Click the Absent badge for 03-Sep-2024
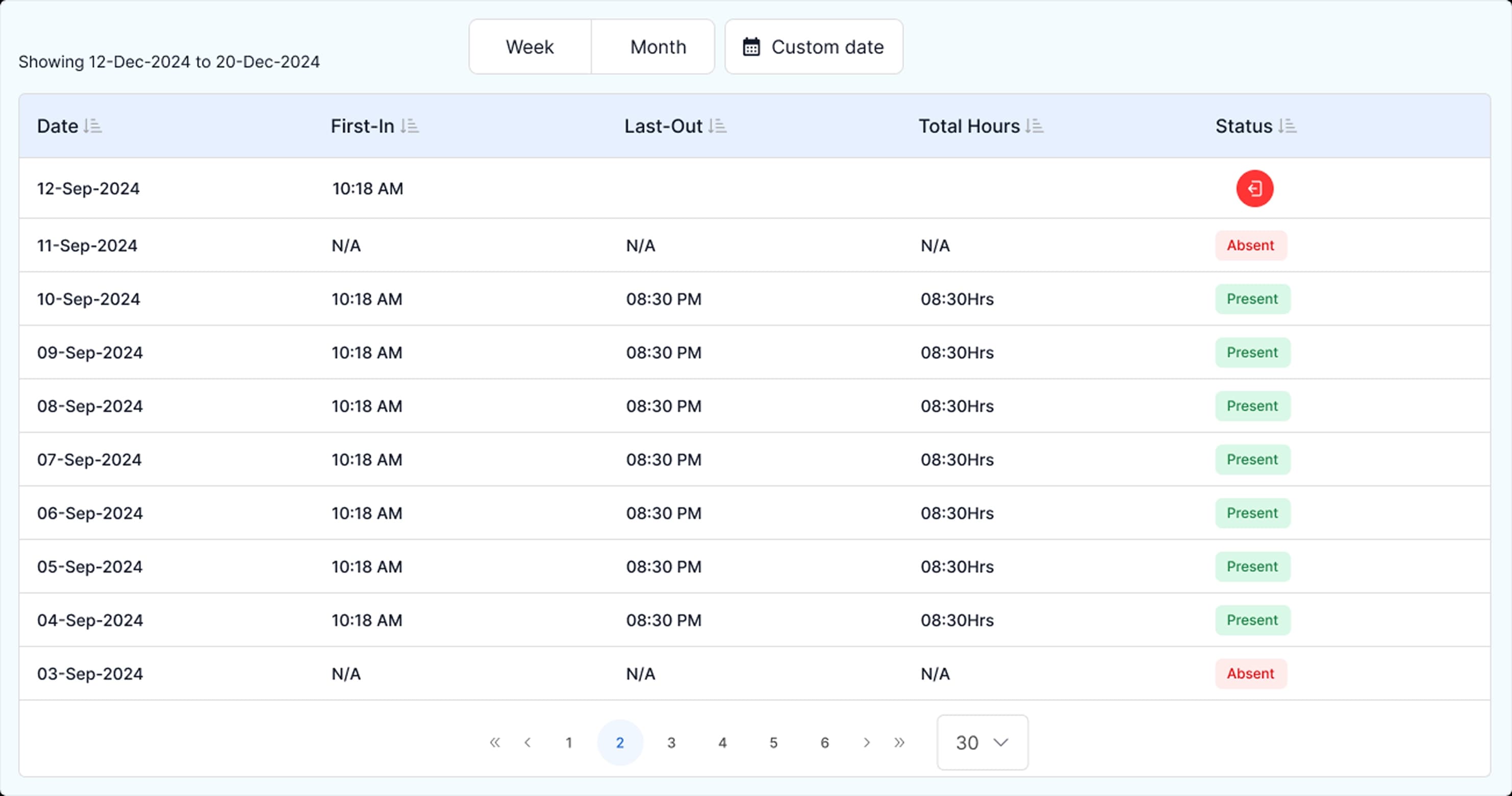1512x796 pixels. [x=1251, y=674]
